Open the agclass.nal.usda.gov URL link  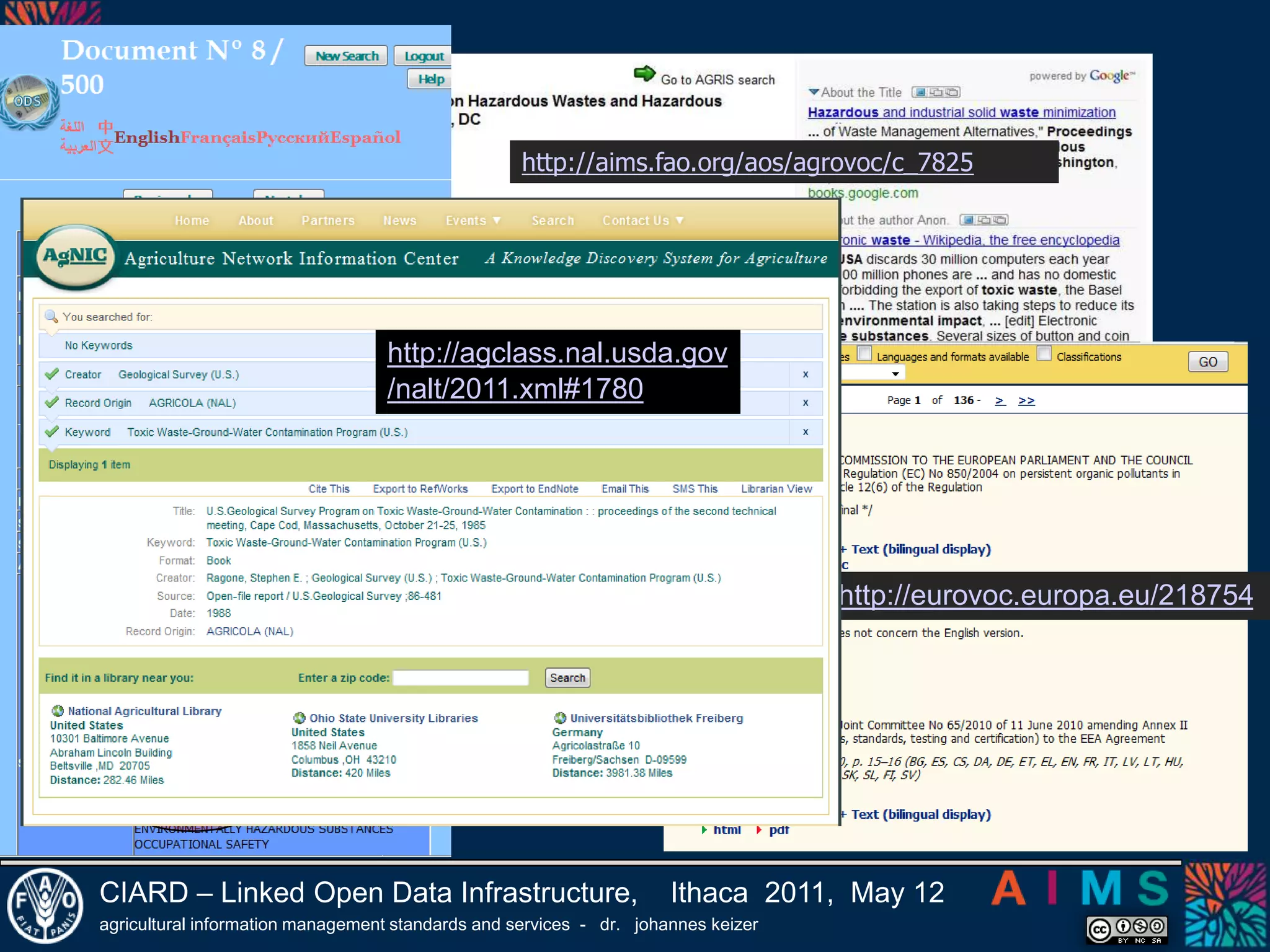pyautogui.click(x=557, y=371)
